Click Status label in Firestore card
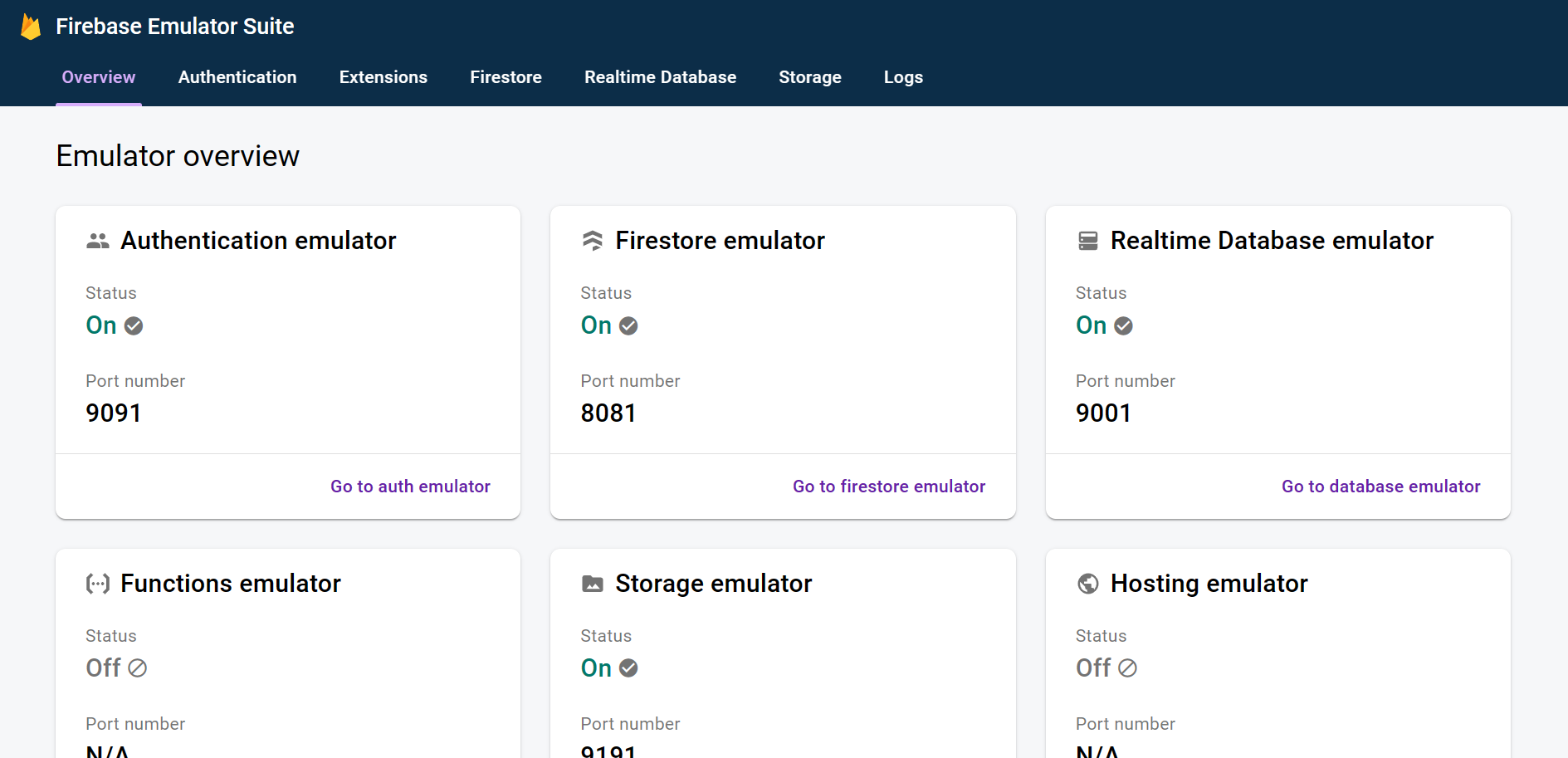1568x758 pixels. [606, 293]
